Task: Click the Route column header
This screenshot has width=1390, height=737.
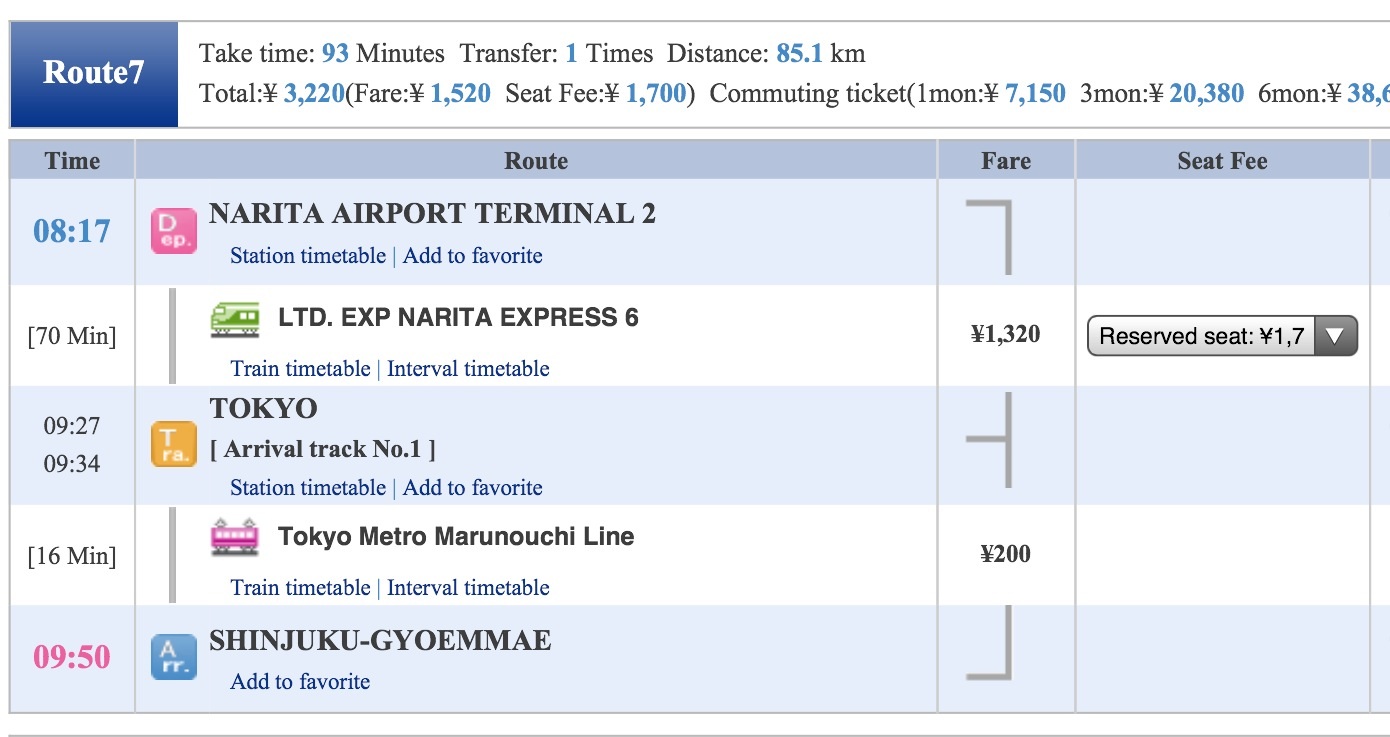Action: 536,161
